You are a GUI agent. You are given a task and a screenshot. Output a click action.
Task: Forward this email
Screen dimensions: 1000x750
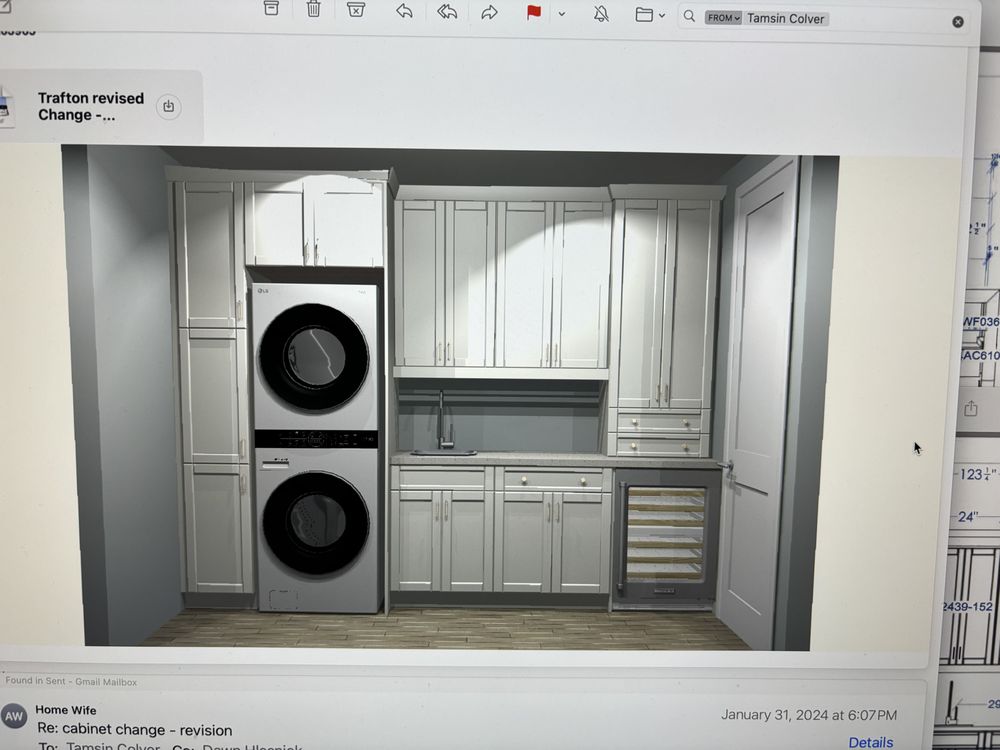(x=489, y=12)
